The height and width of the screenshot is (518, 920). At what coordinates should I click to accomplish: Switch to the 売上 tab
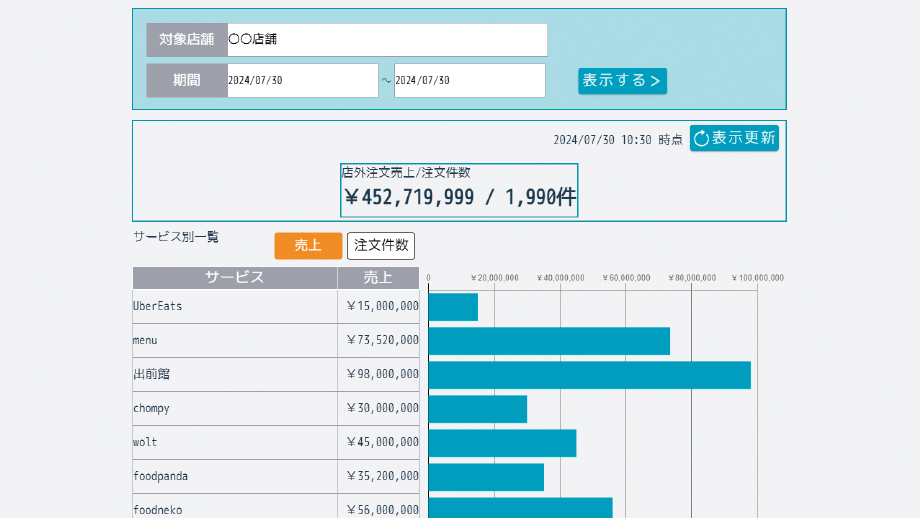[308, 246]
